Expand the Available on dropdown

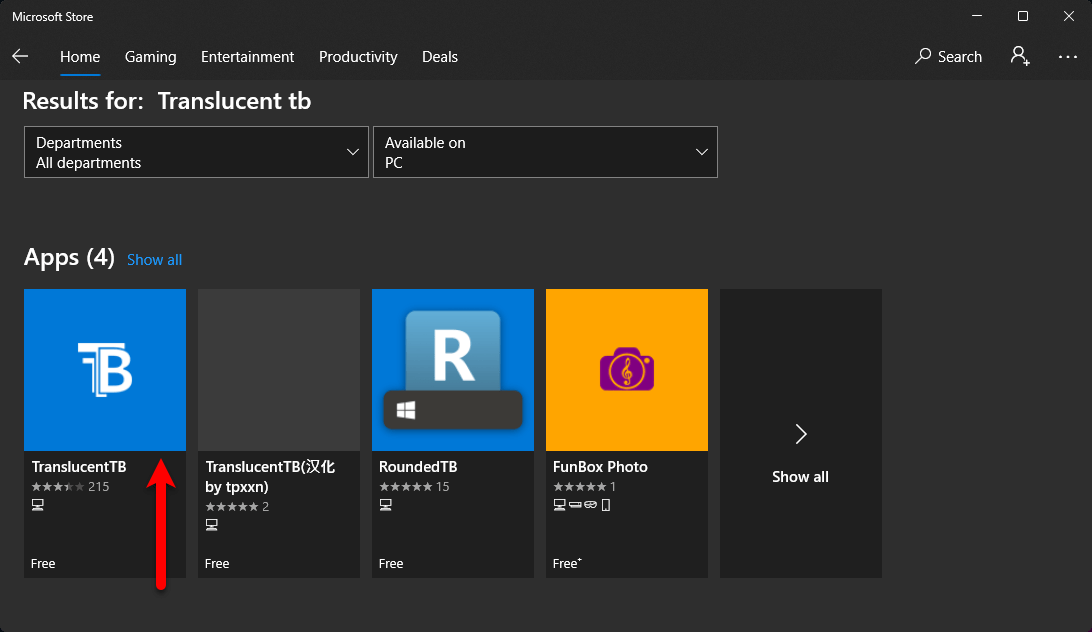point(545,152)
